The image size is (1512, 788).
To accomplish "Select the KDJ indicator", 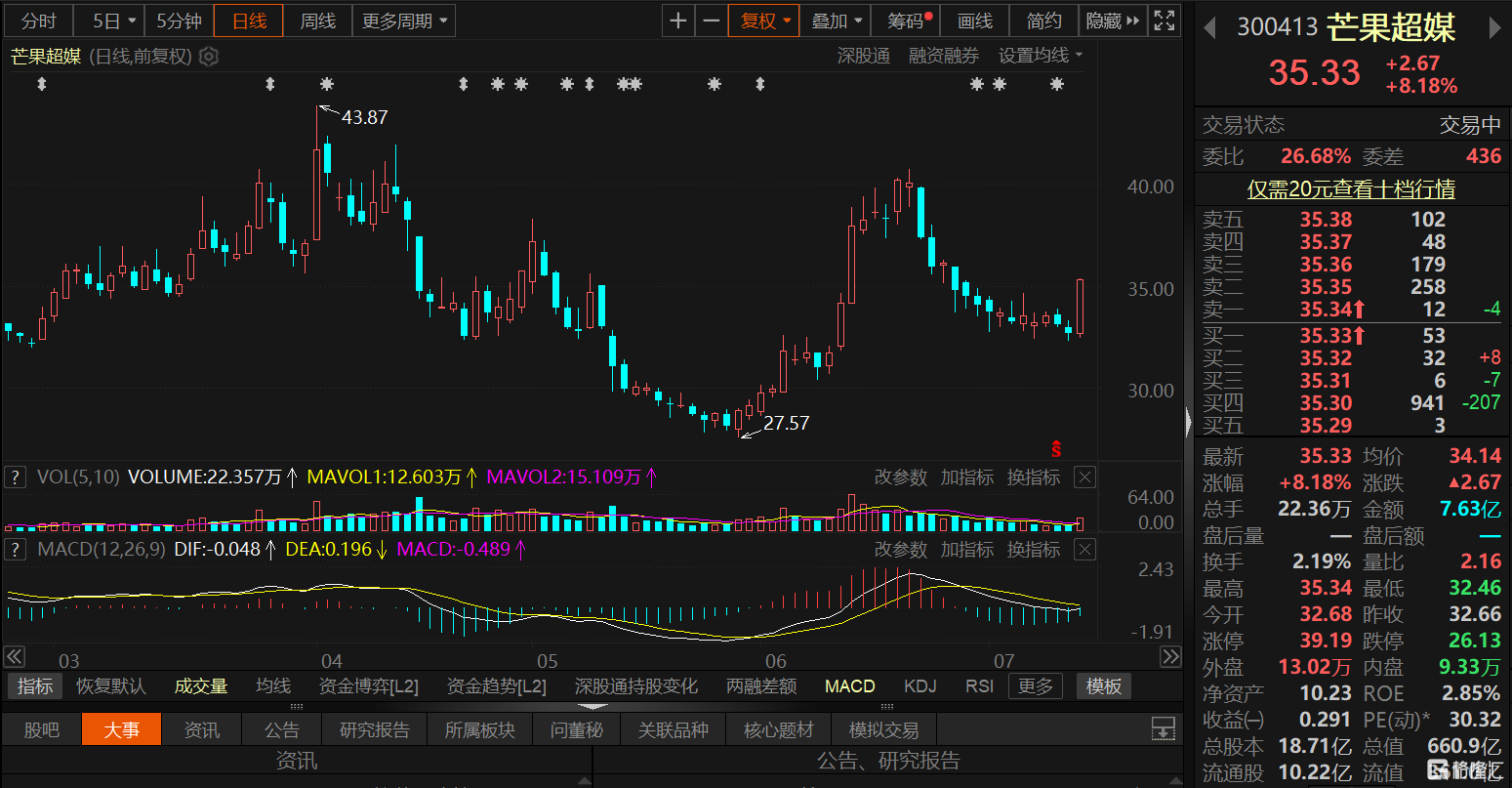I will [919, 686].
